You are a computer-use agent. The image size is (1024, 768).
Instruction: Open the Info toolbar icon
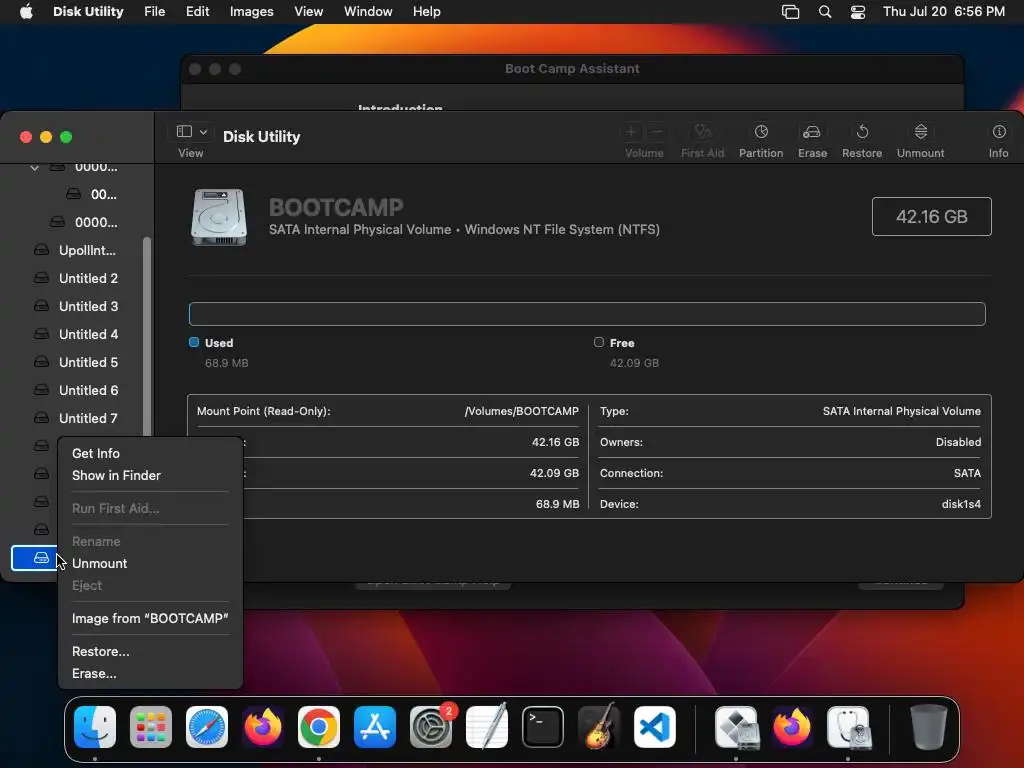pyautogui.click(x=999, y=132)
